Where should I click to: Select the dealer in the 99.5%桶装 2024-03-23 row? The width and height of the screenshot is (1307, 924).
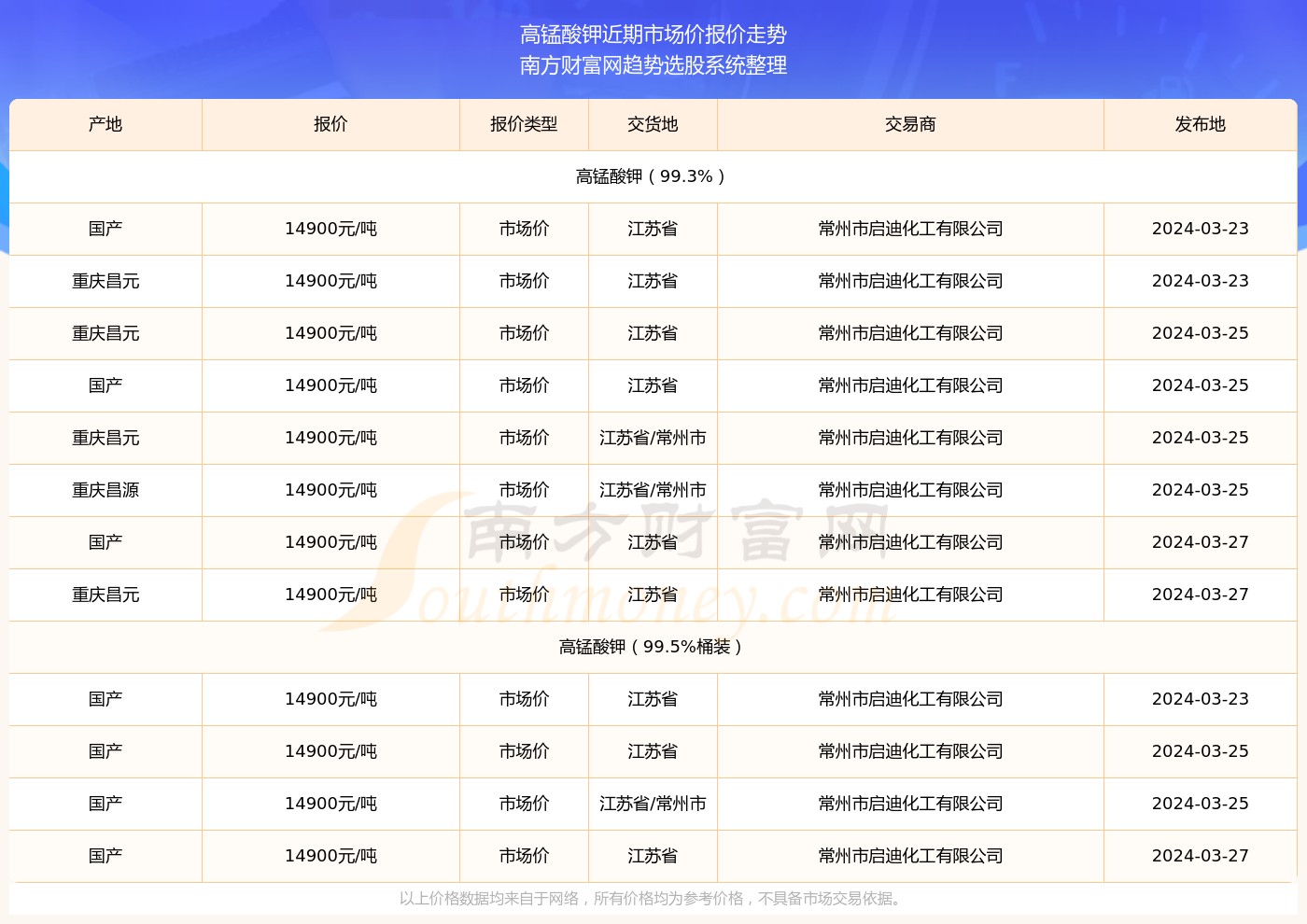tap(910, 699)
